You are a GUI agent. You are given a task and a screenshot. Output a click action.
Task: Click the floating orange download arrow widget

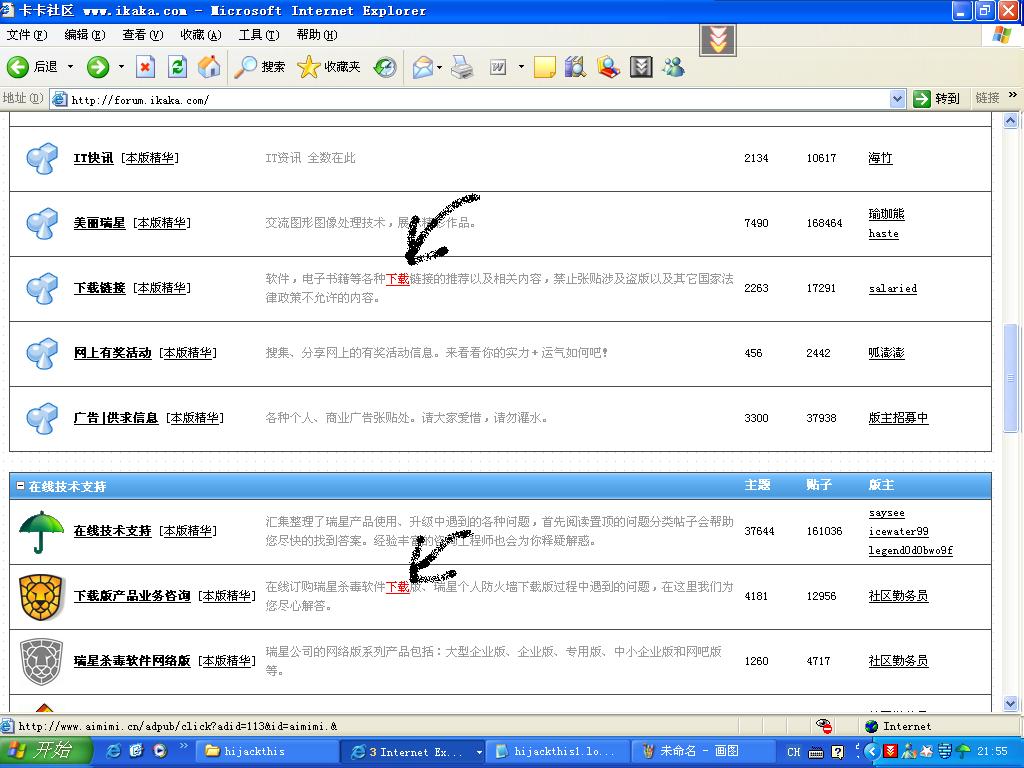[x=718, y=40]
